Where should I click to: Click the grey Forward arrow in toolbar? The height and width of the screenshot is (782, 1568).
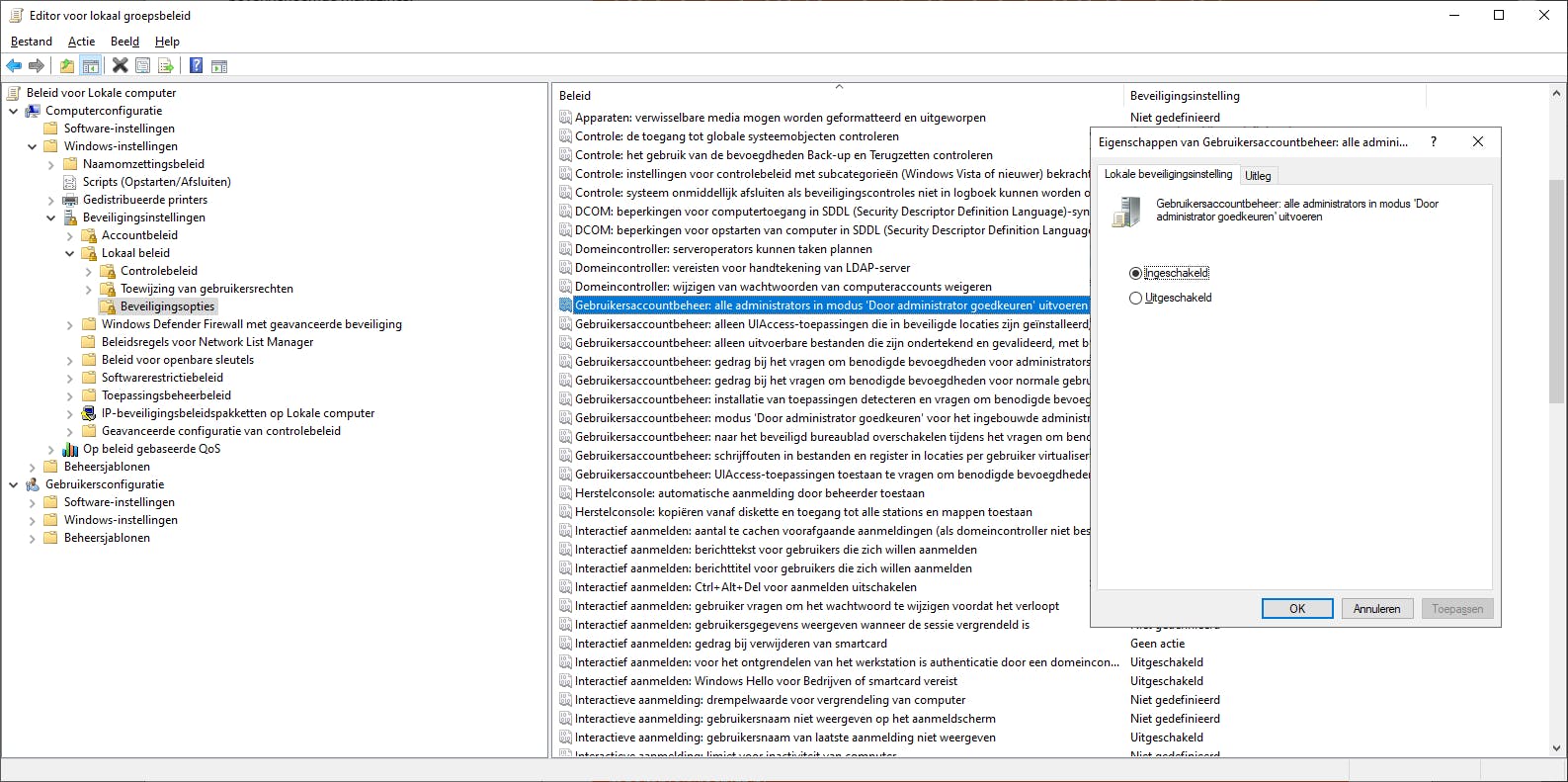(37, 66)
